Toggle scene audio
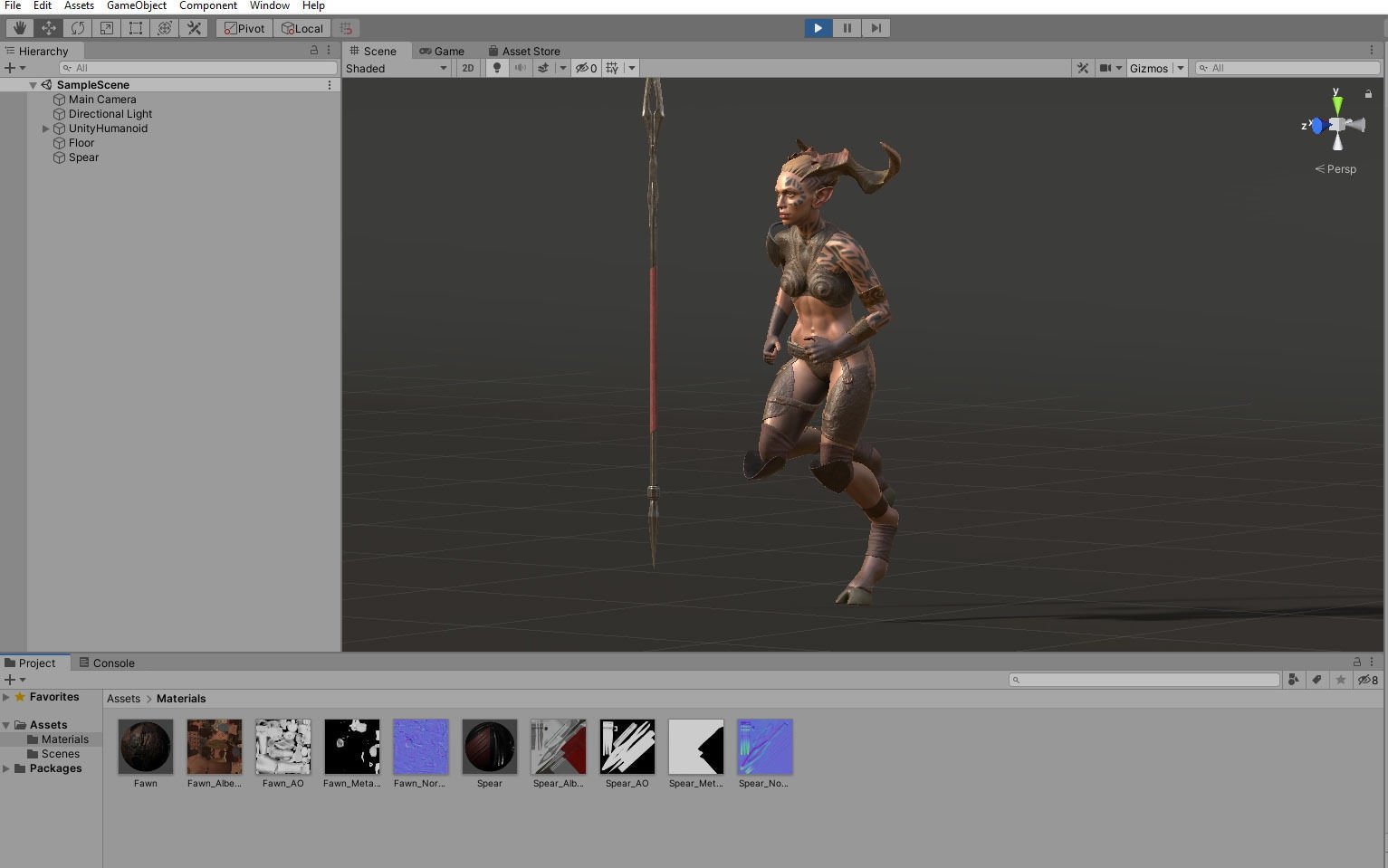1388x868 pixels. (x=520, y=68)
